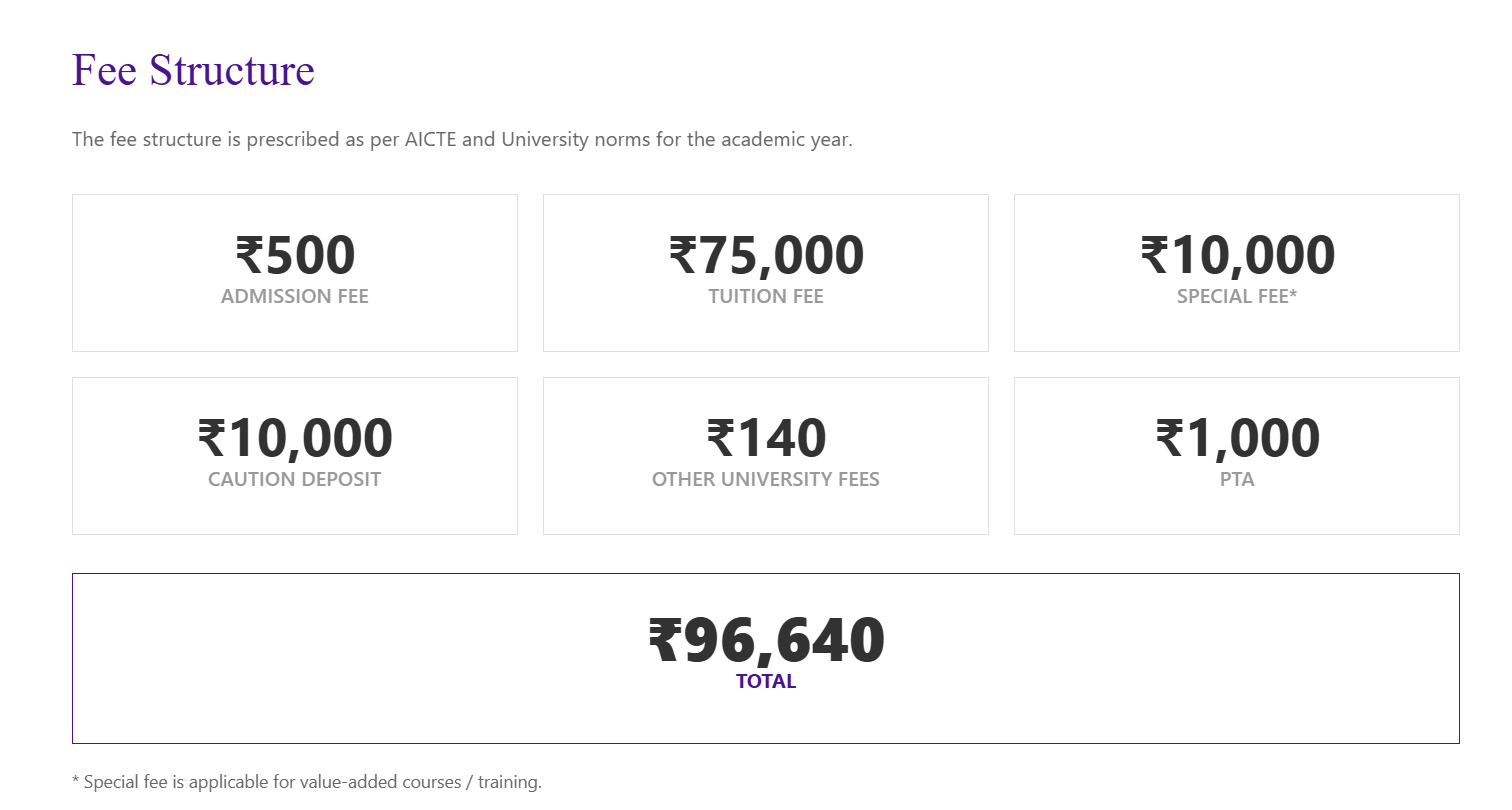Select the ₹500 admission fee amount
Image resolution: width=1512 pixels, height=810 pixels.
coord(295,255)
